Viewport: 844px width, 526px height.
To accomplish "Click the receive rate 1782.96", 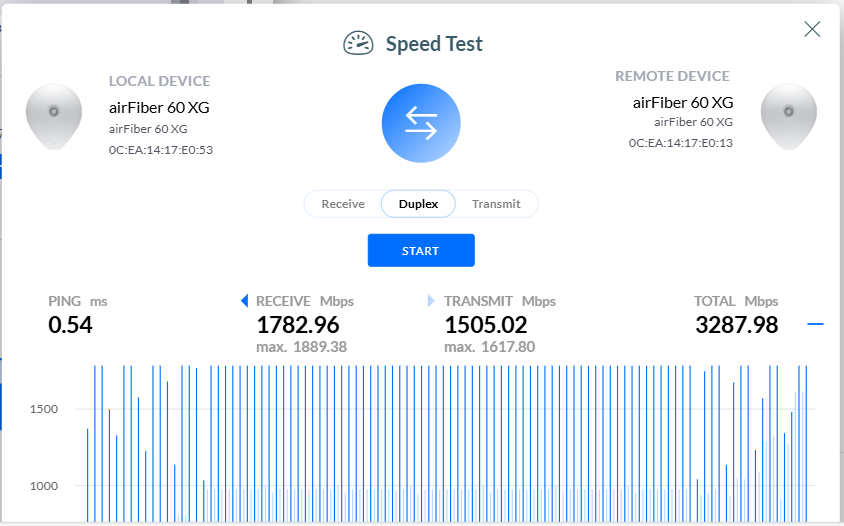I will click(298, 325).
